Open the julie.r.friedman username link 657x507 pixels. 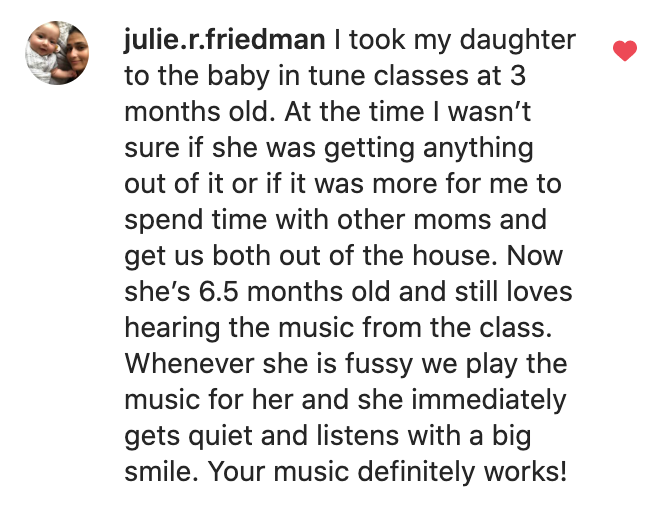tap(225, 40)
